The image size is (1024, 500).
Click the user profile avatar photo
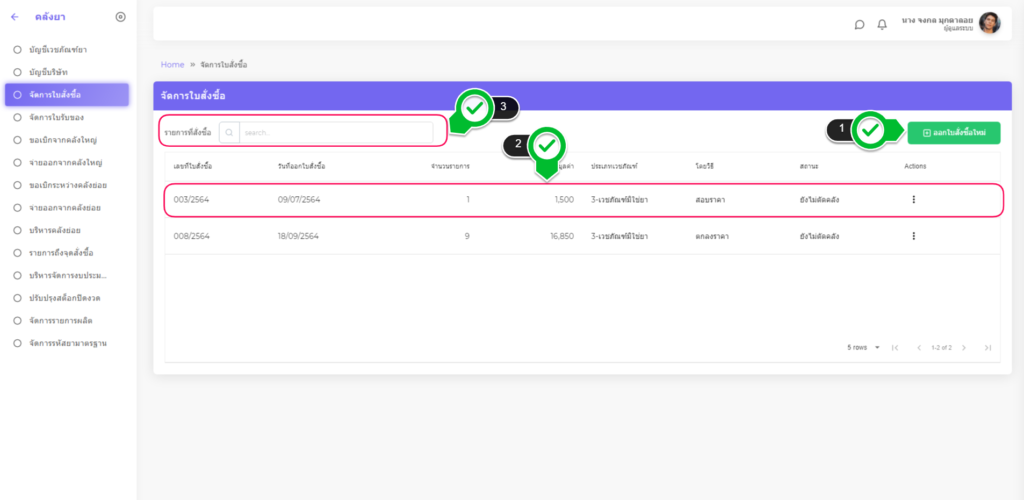989,23
